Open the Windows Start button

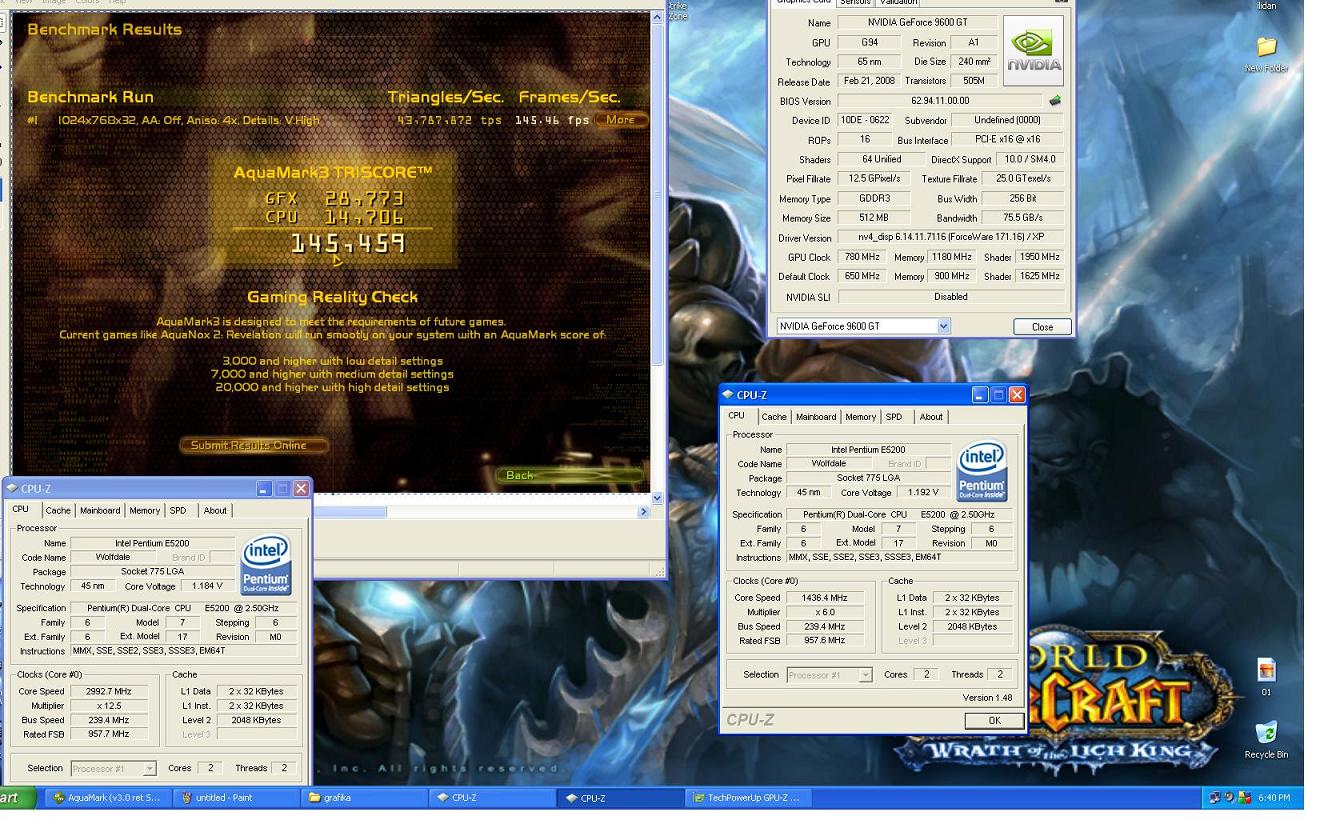point(18,798)
